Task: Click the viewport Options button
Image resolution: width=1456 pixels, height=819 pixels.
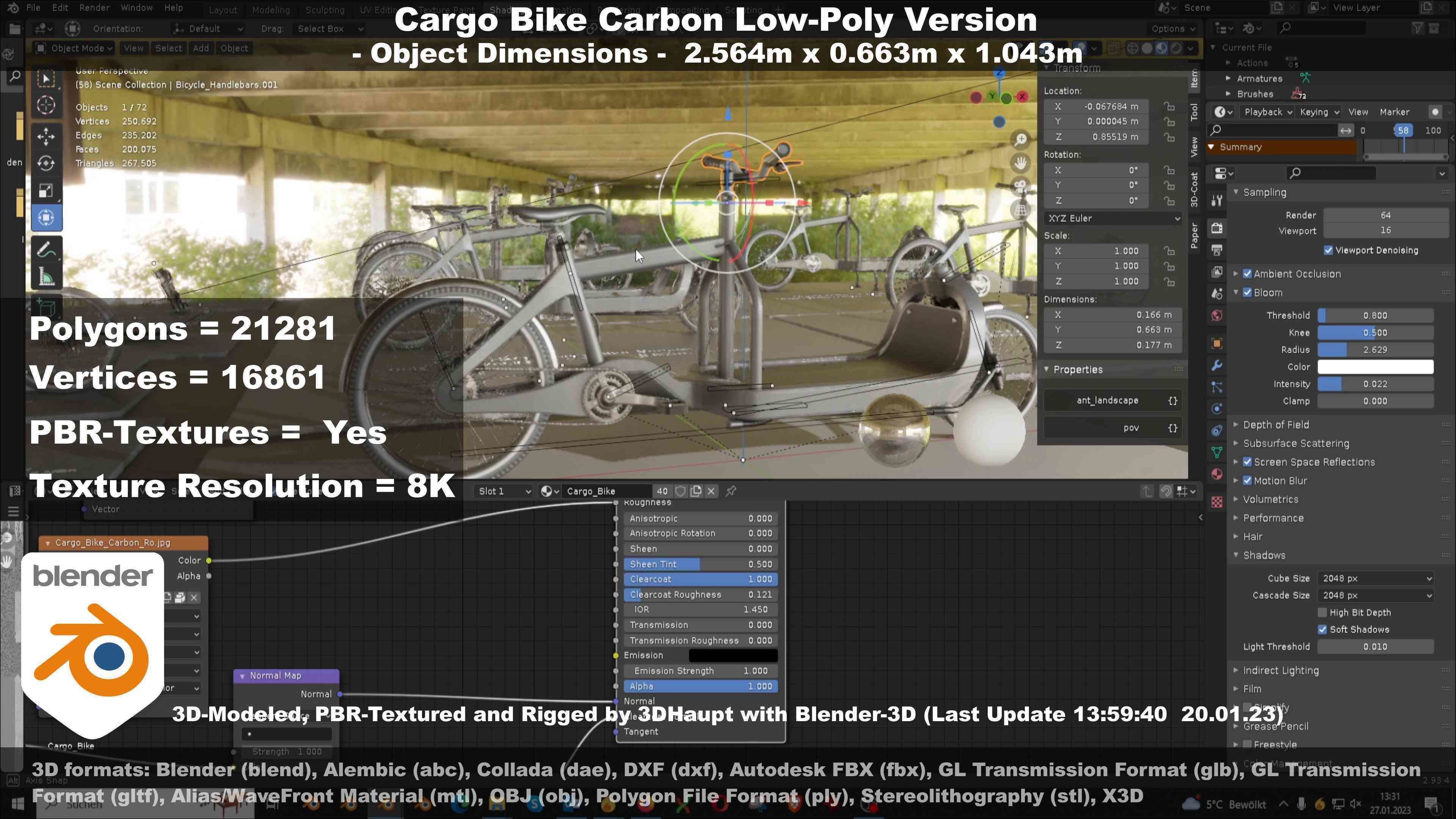Action: [x=1174, y=29]
